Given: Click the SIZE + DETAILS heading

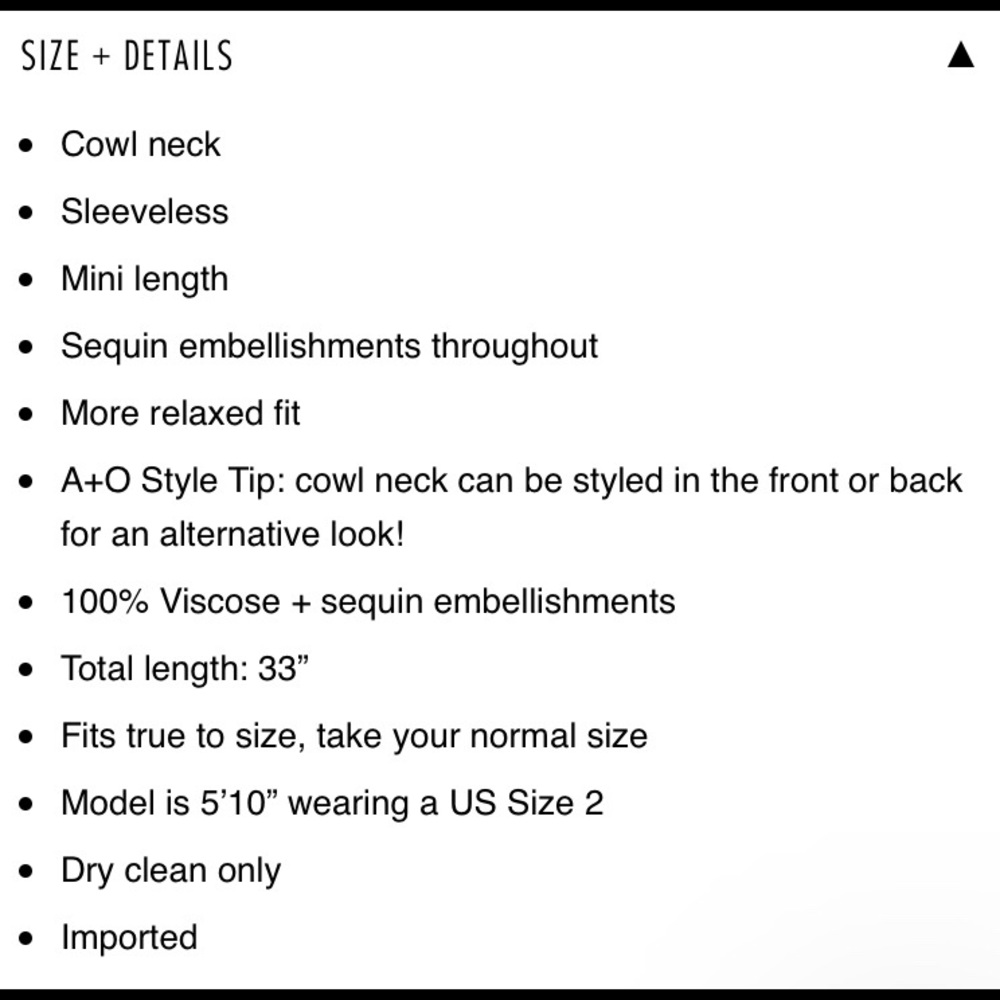Looking at the screenshot, I should pyautogui.click(x=127, y=55).
